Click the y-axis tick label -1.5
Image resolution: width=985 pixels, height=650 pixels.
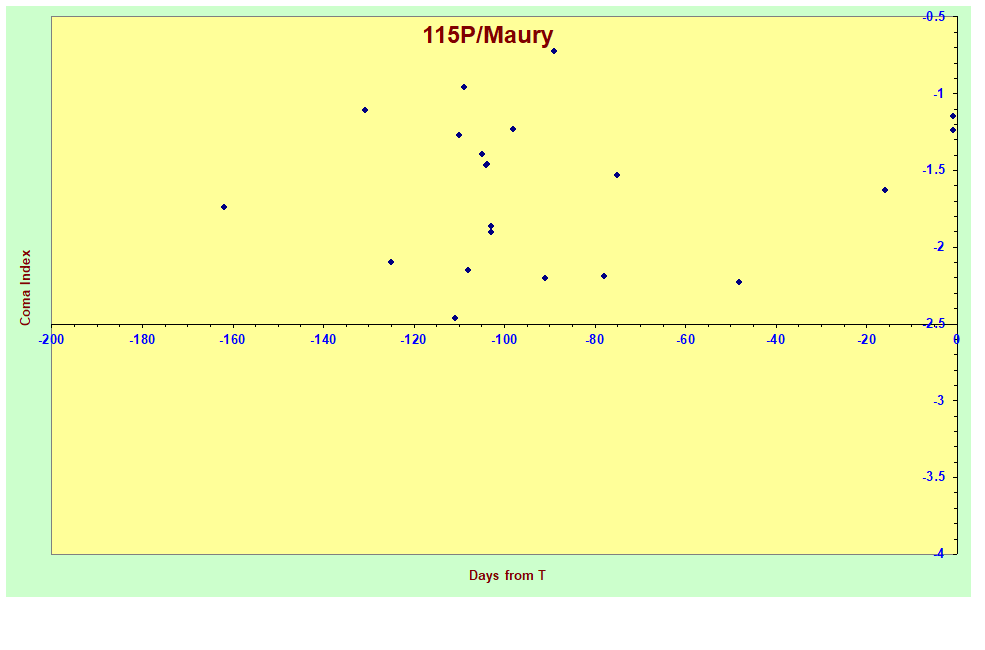[x=933, y=170]
